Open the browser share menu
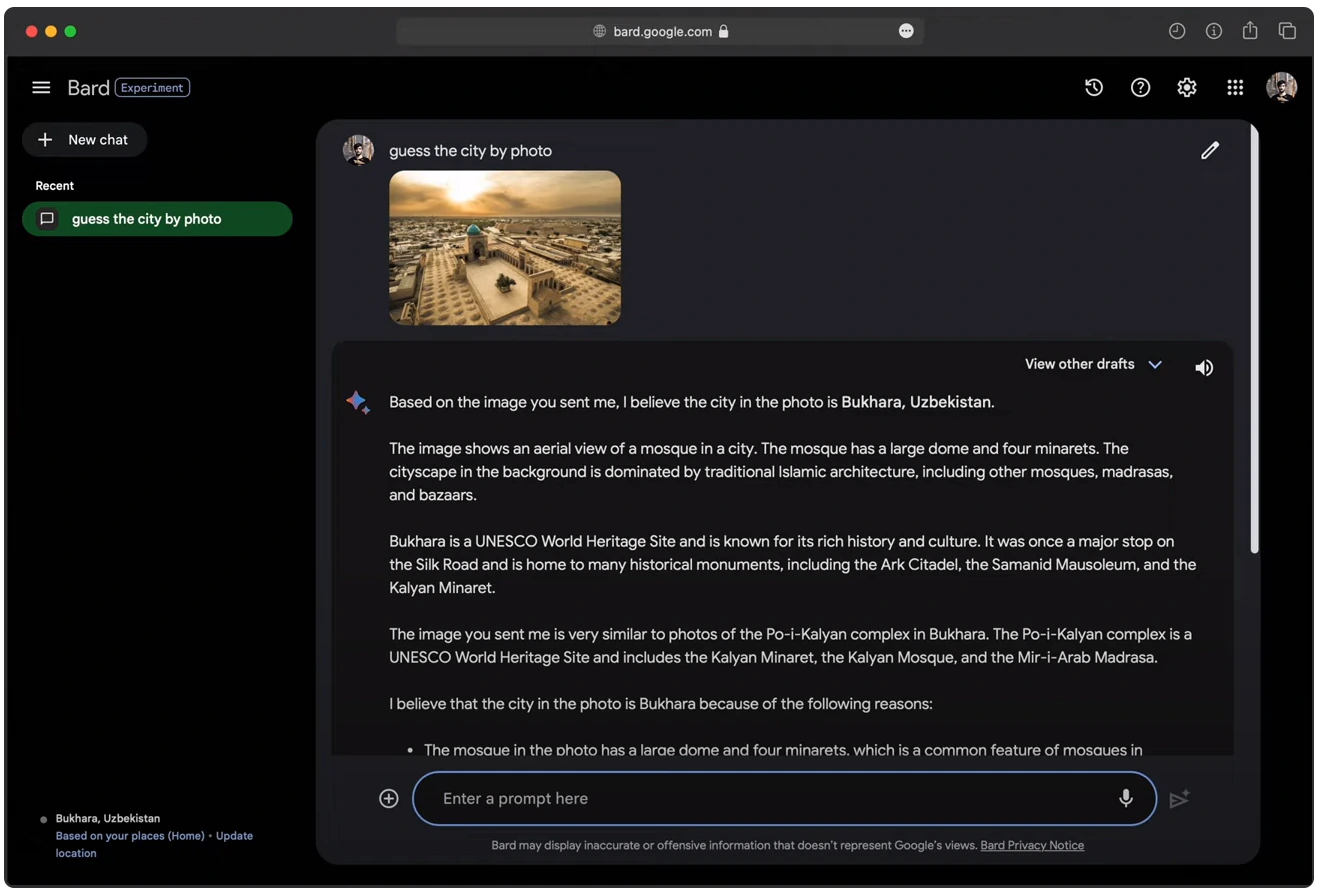 pyautogui.click(x=1250, y=31)
